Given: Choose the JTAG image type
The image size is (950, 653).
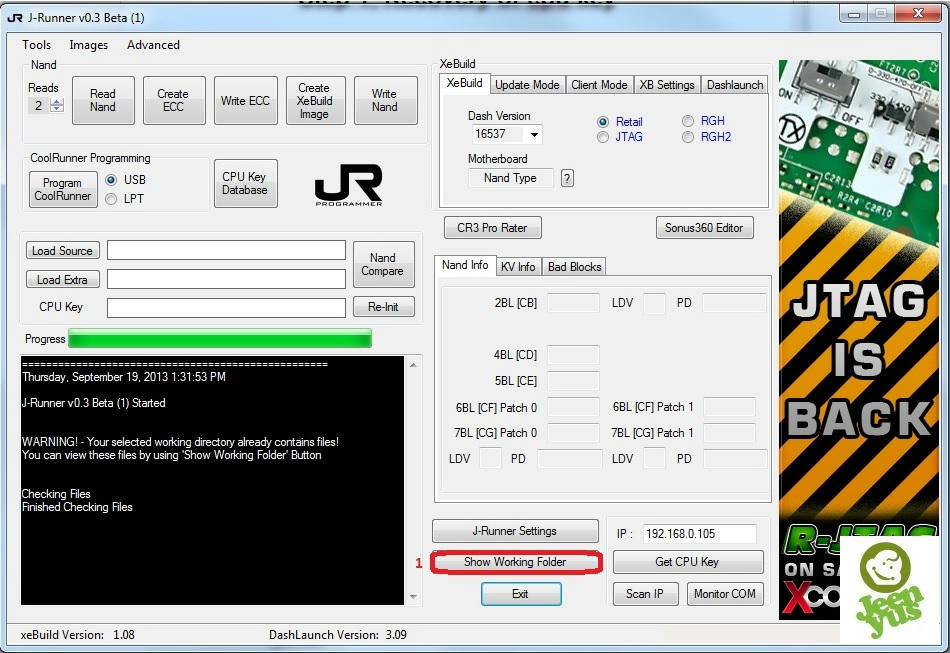Looking at the screenshot, I should pos(603,137).
